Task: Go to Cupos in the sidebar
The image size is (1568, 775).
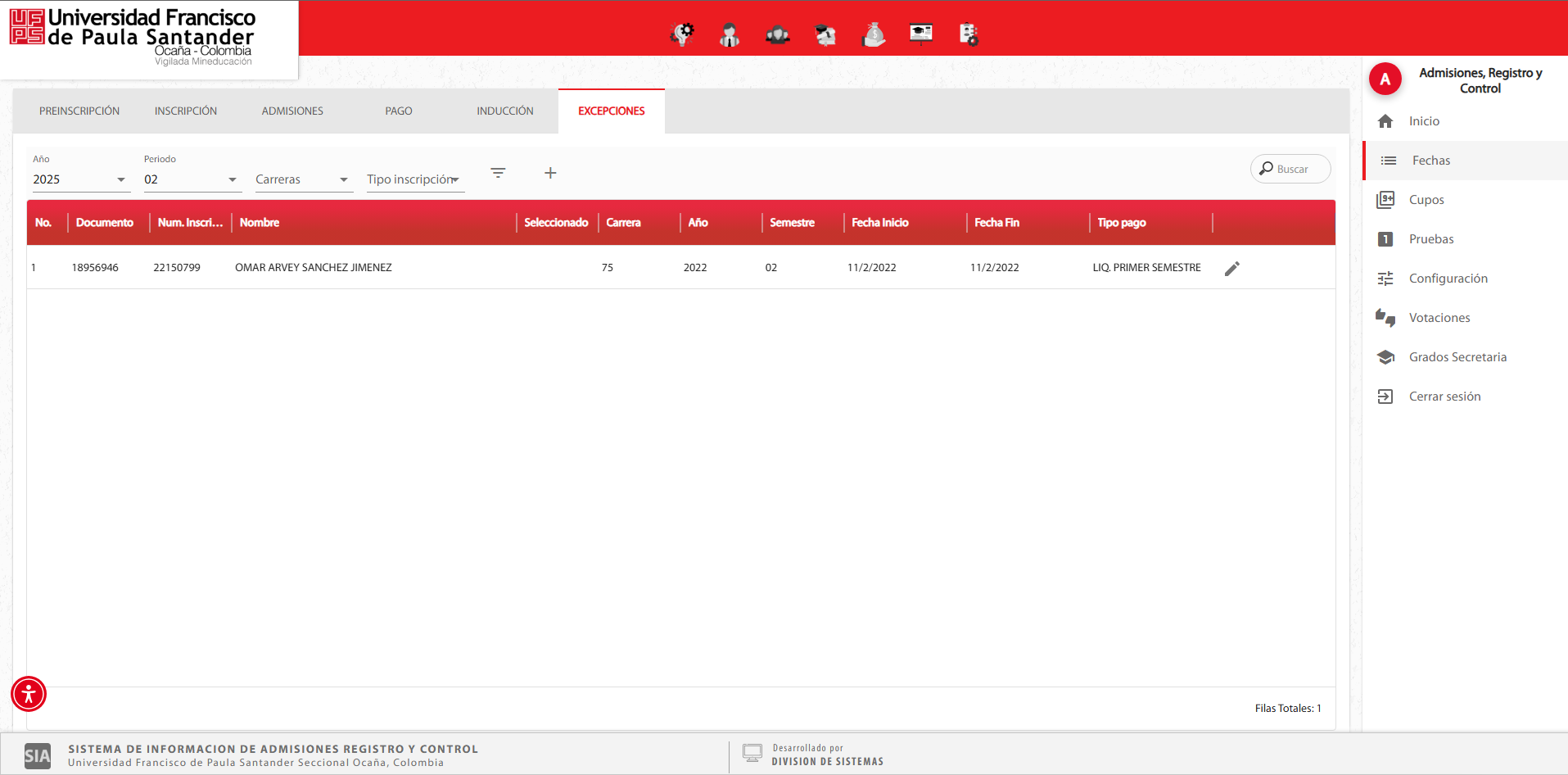Action: pyautogui.click(x=1426, y=200)
